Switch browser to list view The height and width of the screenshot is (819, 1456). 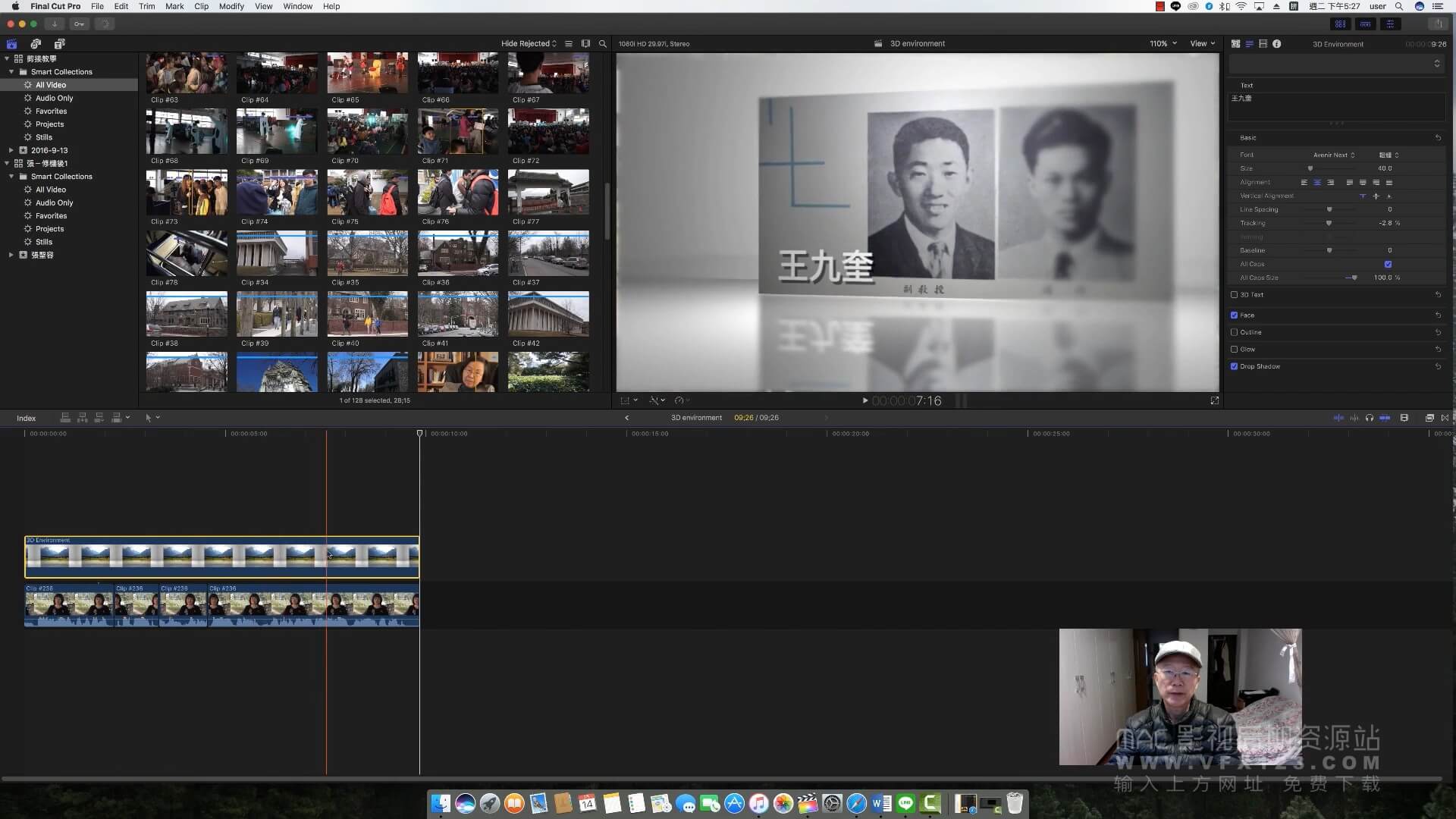569,44
